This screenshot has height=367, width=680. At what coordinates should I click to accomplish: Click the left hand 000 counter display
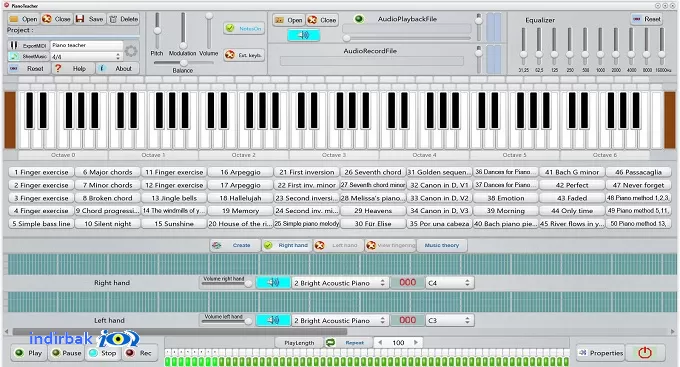pos(407,320)
